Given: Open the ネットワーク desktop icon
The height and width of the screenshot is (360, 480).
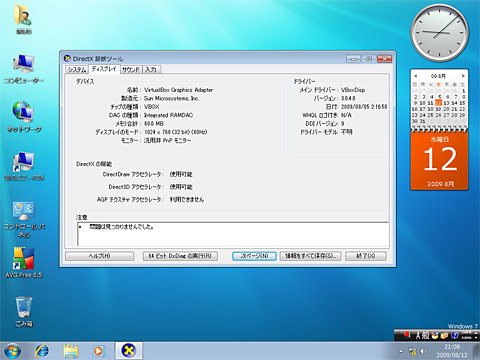Looking at the screenshot, I should (24, 117).
